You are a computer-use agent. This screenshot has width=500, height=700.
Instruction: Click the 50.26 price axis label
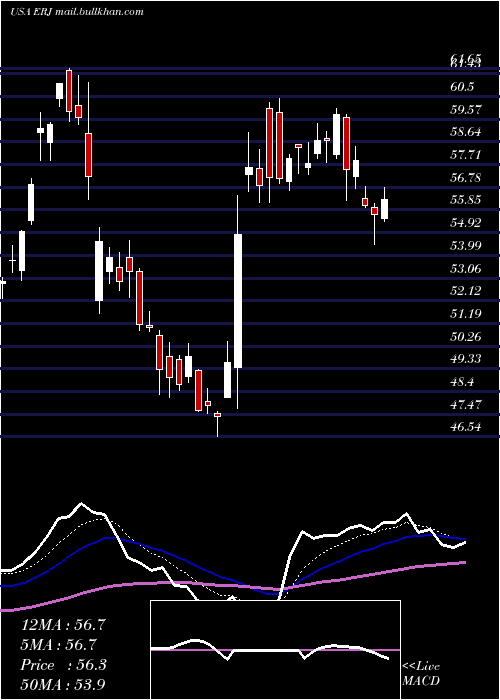(466, 337)
